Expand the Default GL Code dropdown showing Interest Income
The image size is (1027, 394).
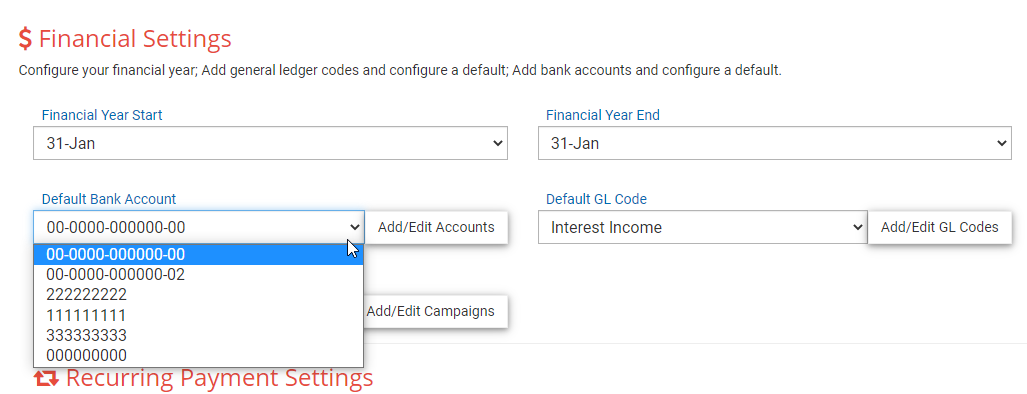coord(703,227)
